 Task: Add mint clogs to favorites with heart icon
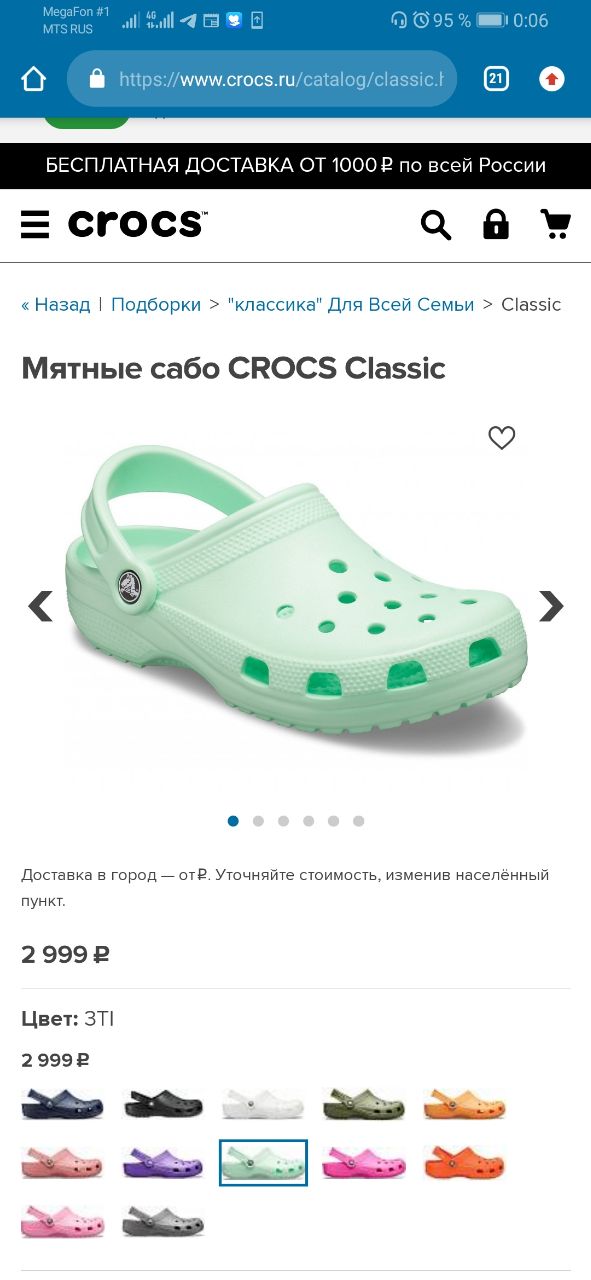point(502,437)
